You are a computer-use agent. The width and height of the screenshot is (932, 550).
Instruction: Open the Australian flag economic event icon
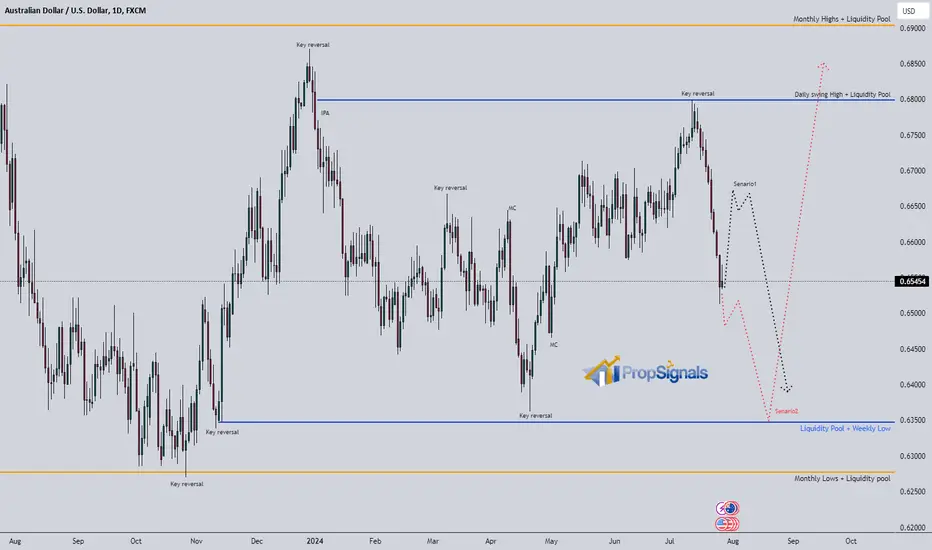pyautogui.click(x=732, y=508)
